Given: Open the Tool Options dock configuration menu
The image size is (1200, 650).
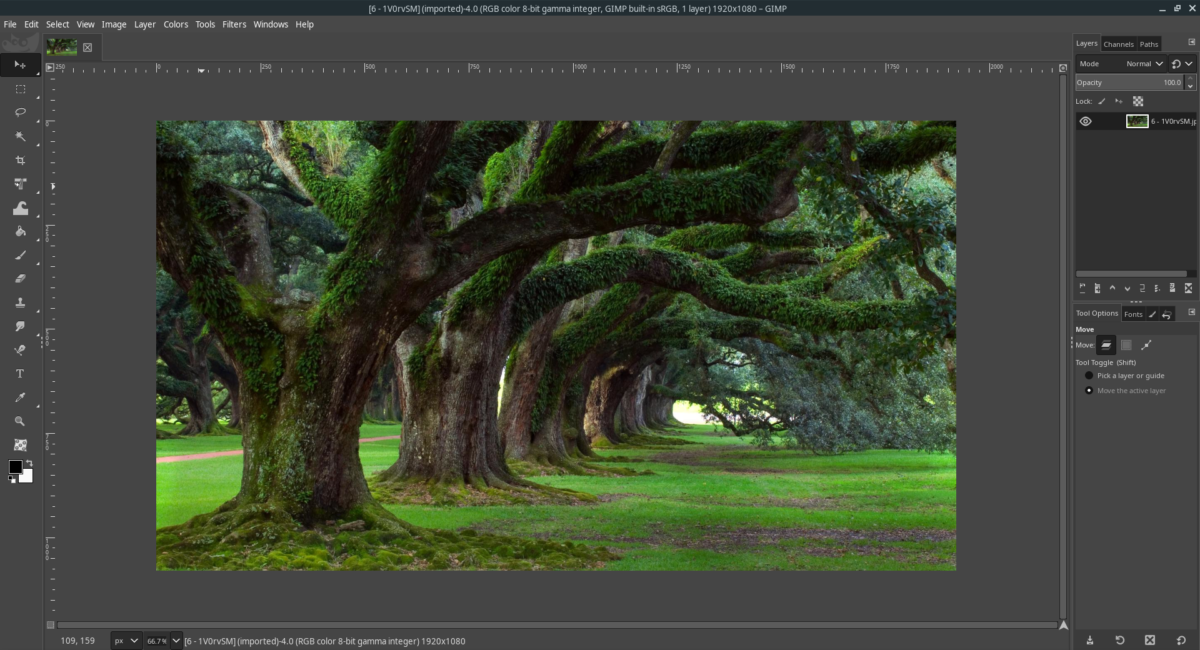Looking at the screenshot, I should (x=1192, y=313).
